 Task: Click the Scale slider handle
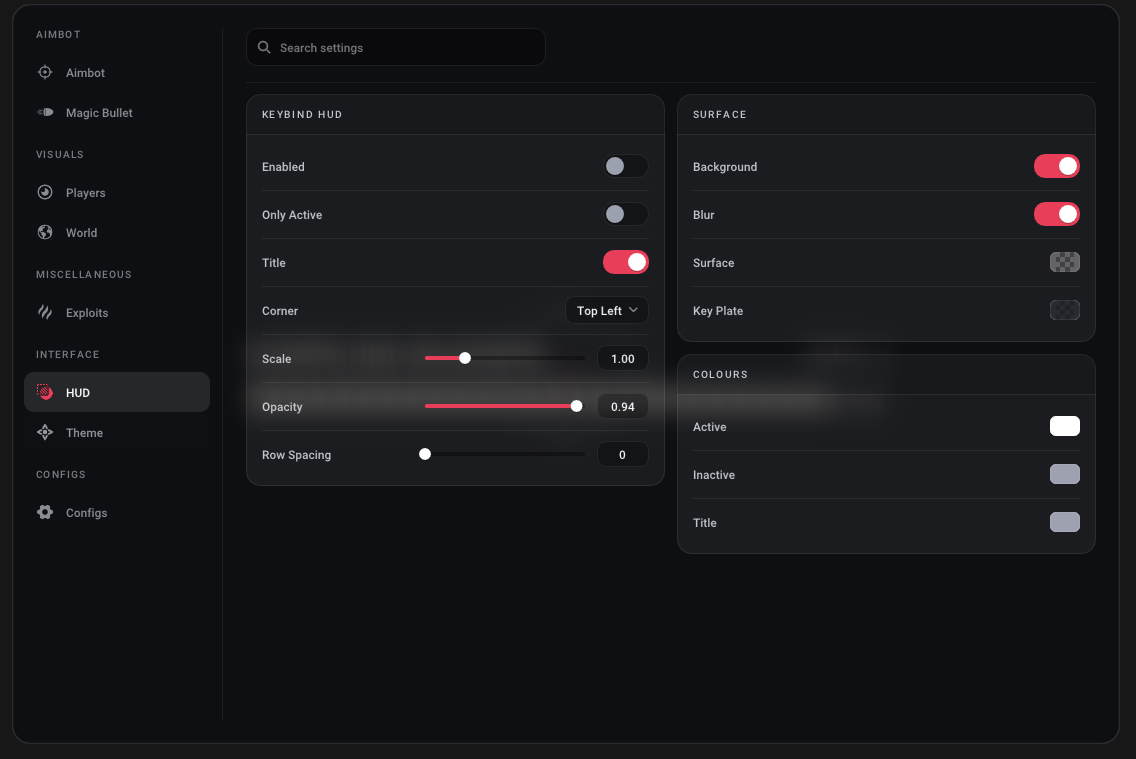[465, 358]
